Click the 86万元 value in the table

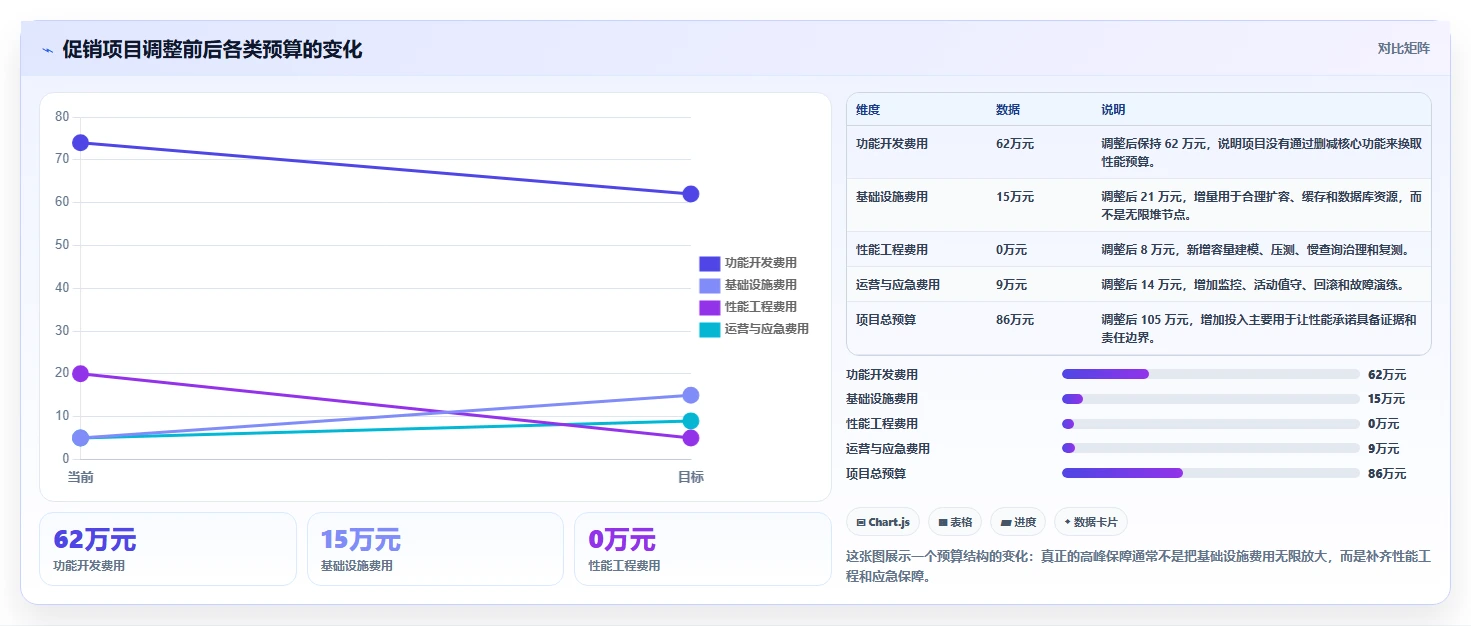[x=1015, y=320]
